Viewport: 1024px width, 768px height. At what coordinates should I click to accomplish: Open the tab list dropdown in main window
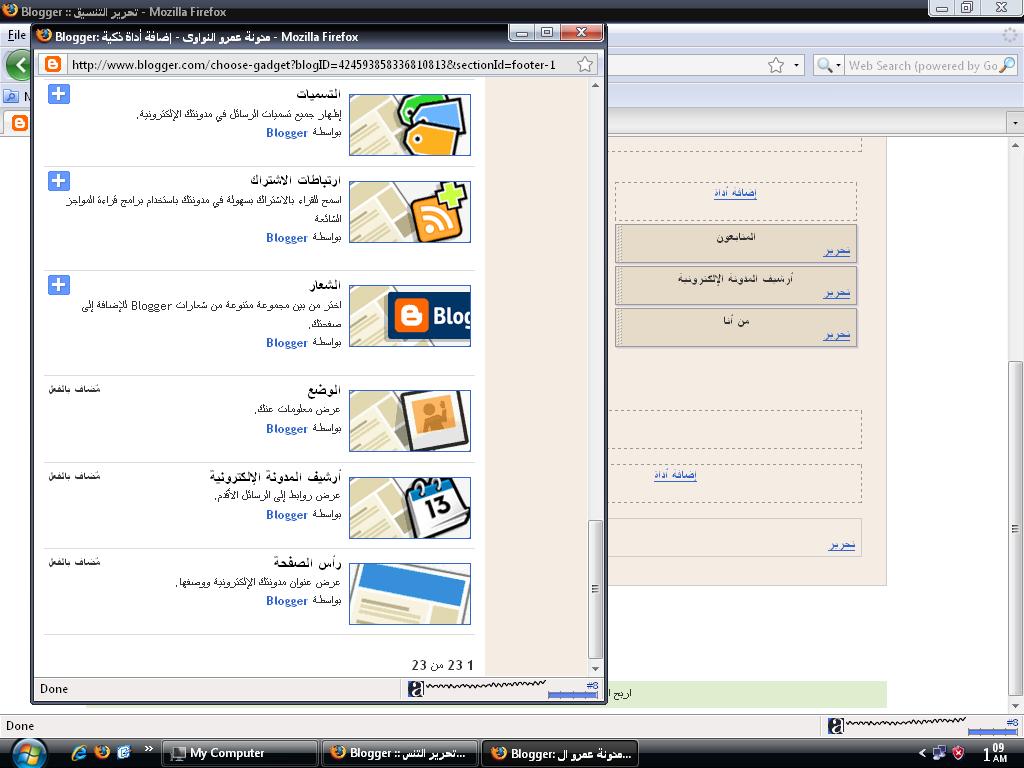tap(1015, 122)
